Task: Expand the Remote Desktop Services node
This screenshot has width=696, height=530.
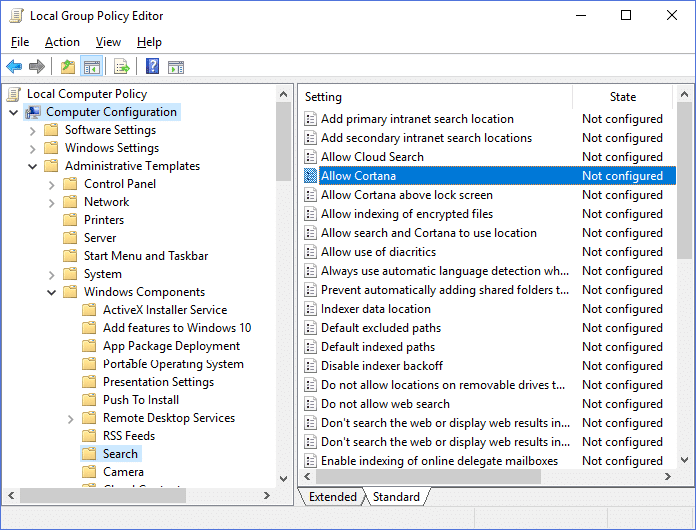Action: [x=71, y=418]
